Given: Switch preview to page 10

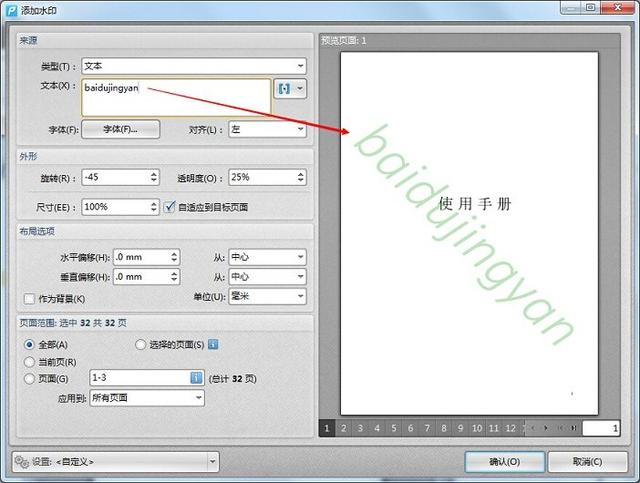Looking at the screenshot, I should (x=477, y=428).
